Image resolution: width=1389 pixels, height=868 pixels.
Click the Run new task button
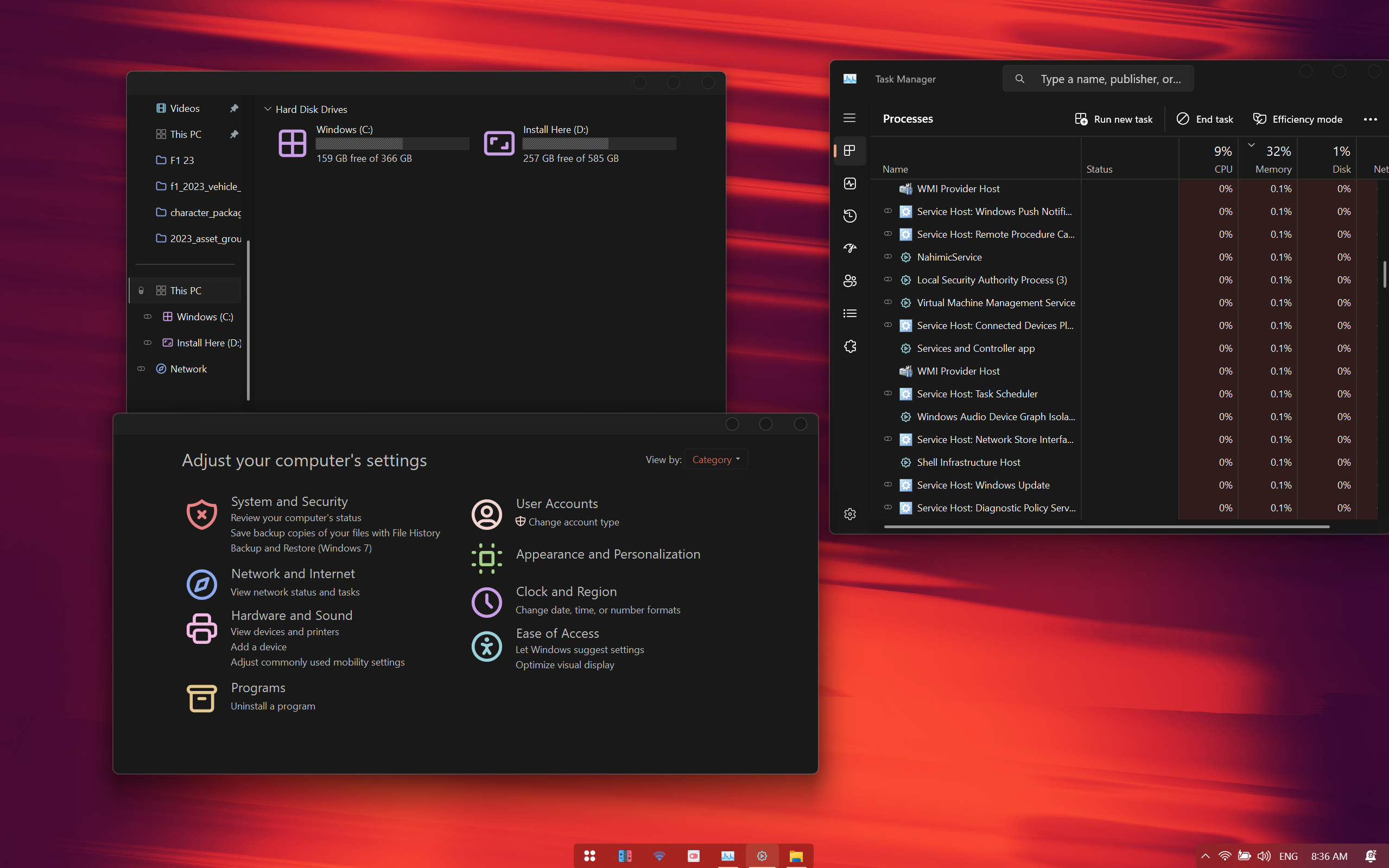[1113, 119]
